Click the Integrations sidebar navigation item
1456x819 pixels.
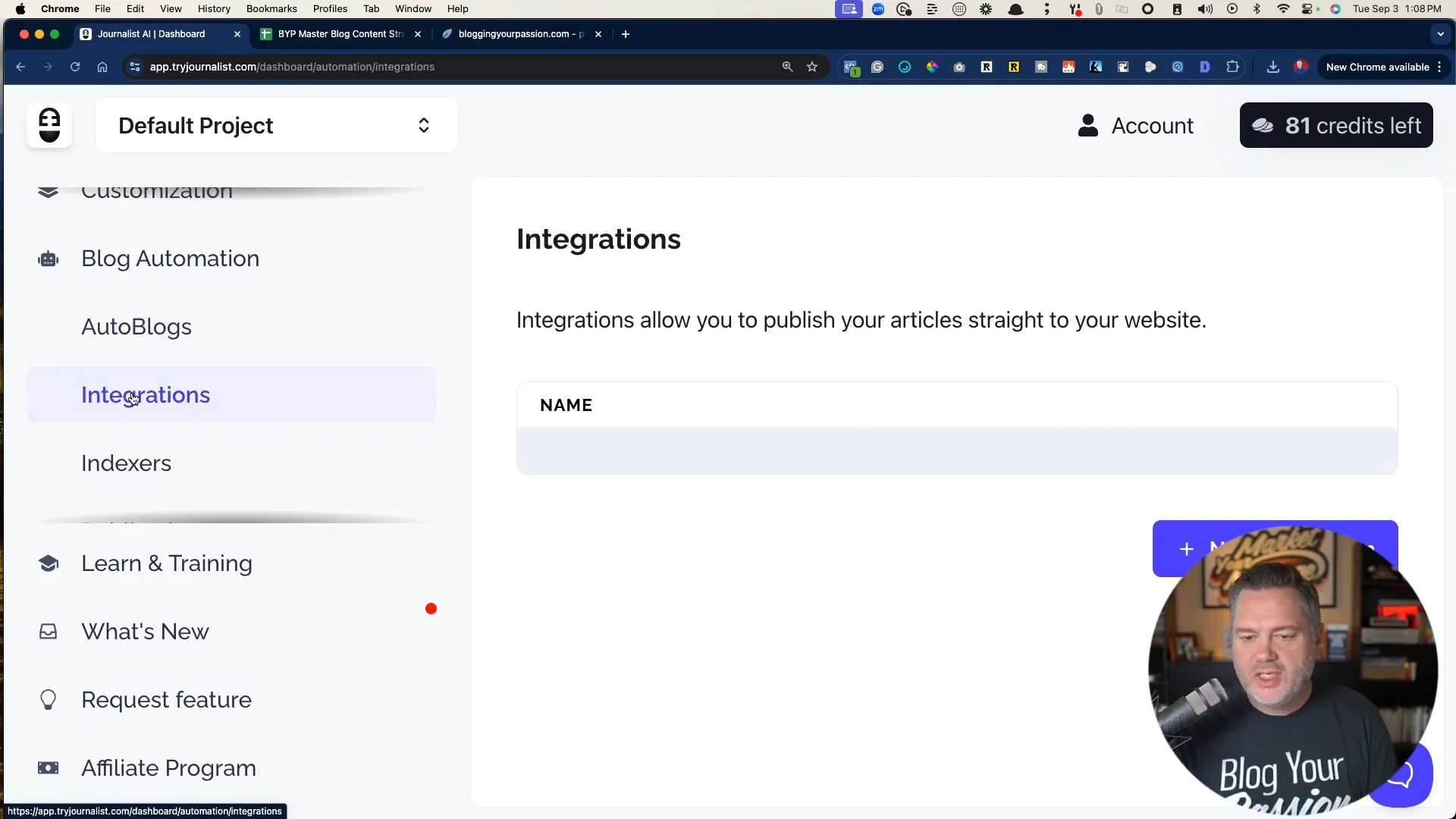tap(145, 394)
